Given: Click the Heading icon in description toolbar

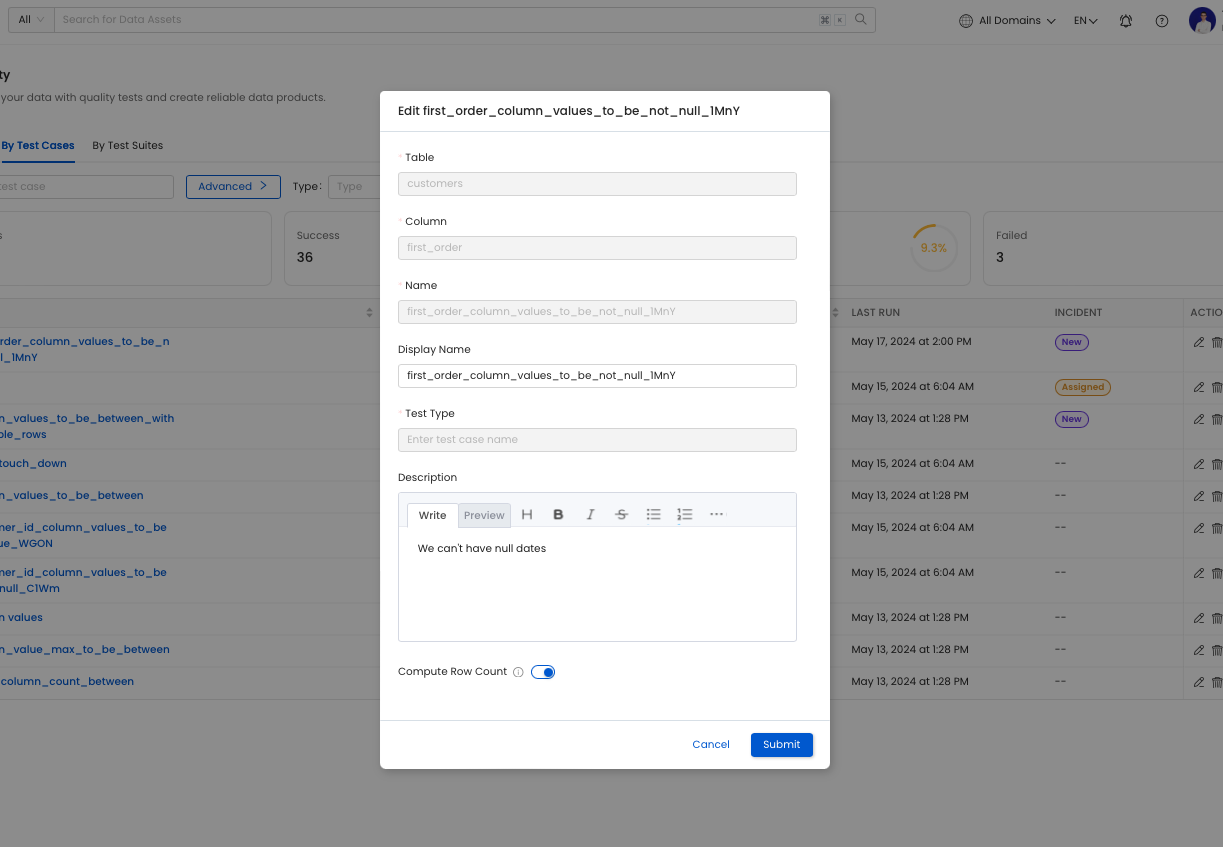Looking at the screenshot, I should pos(527,515).
